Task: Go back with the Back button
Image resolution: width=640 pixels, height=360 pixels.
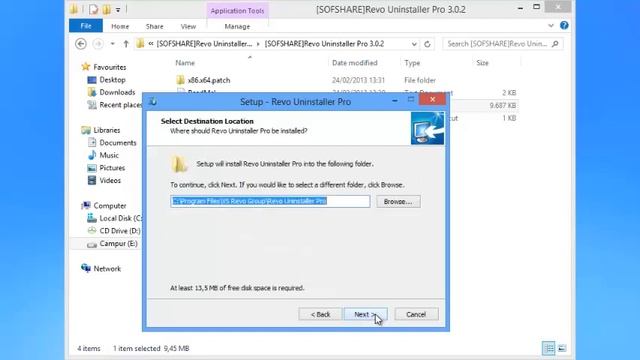Action: click(320, 314)
